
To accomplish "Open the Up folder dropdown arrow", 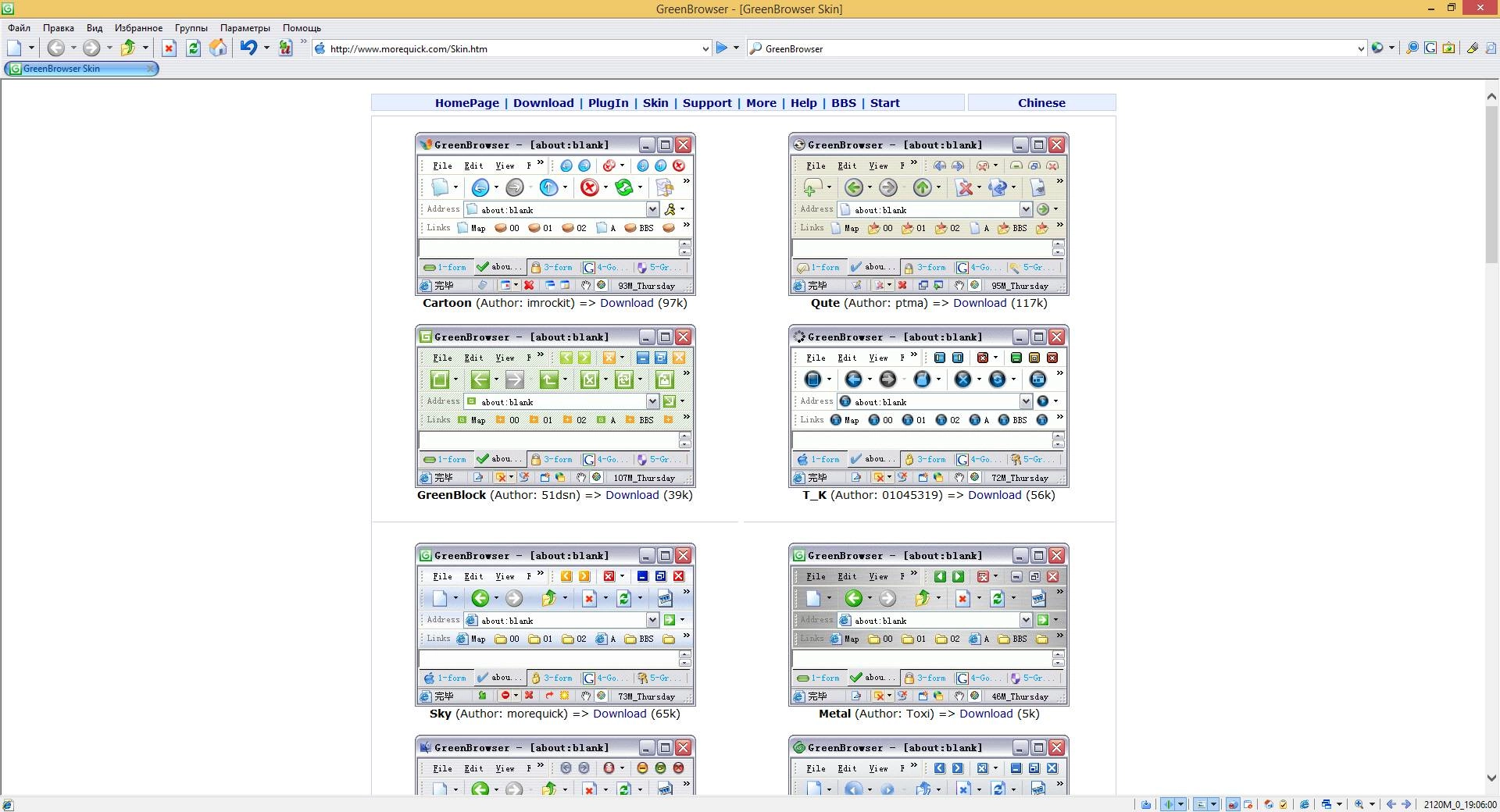I will click(x=145, y=48).
